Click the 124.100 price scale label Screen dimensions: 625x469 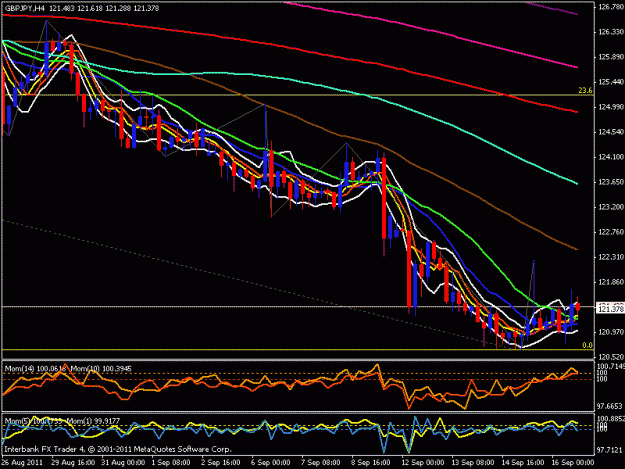(x=610, y=157)
